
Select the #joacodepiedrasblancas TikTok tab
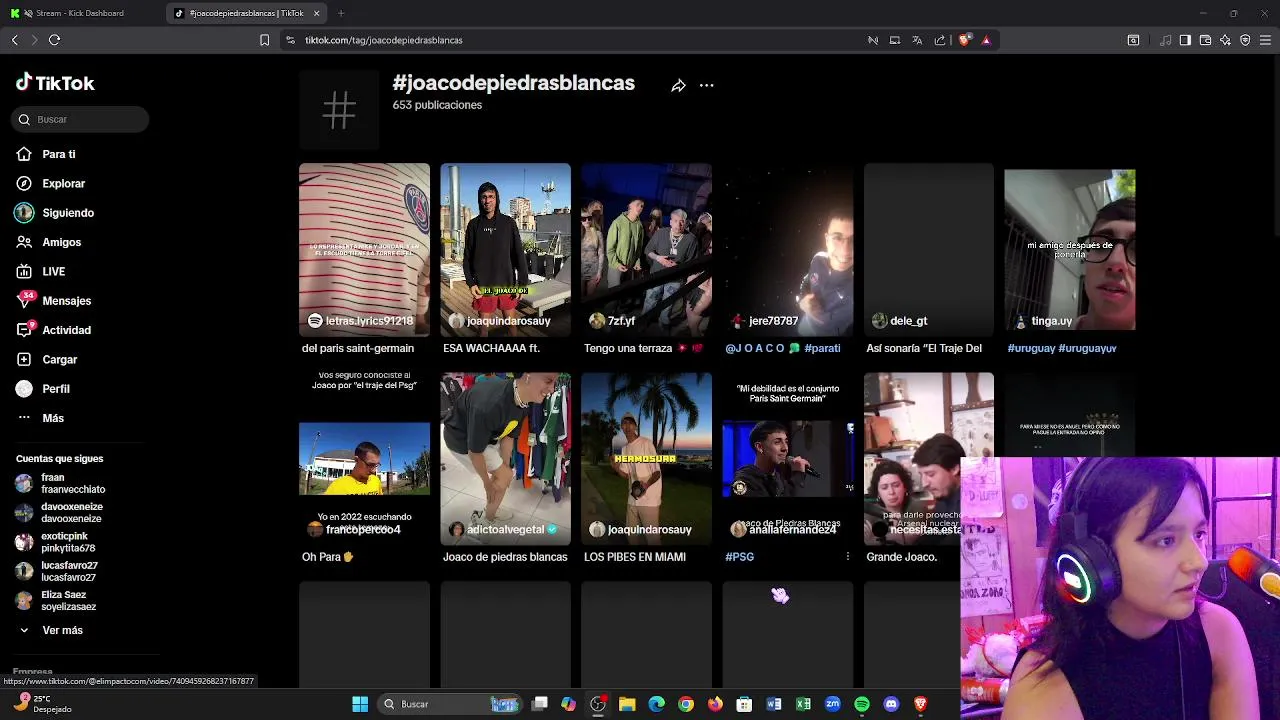click(x=246, y=13)
